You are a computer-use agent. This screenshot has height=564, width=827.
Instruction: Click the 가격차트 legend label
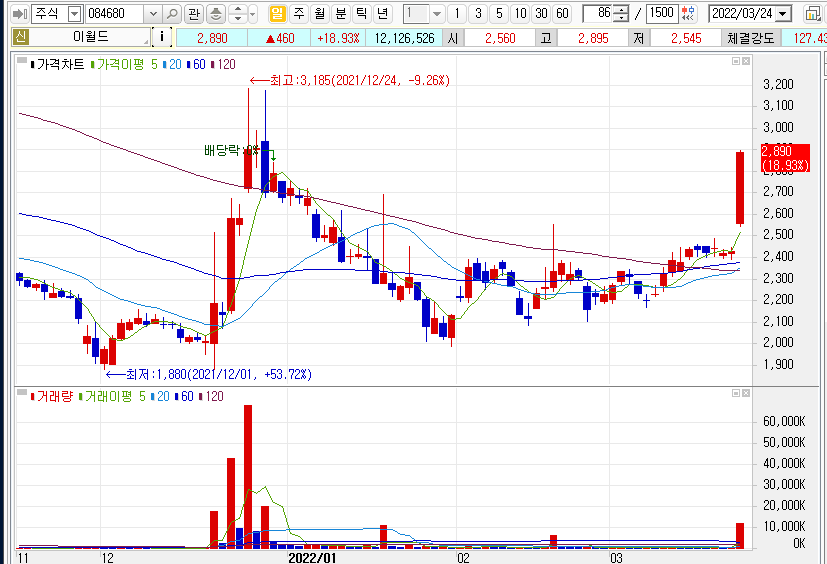point(57,64)
